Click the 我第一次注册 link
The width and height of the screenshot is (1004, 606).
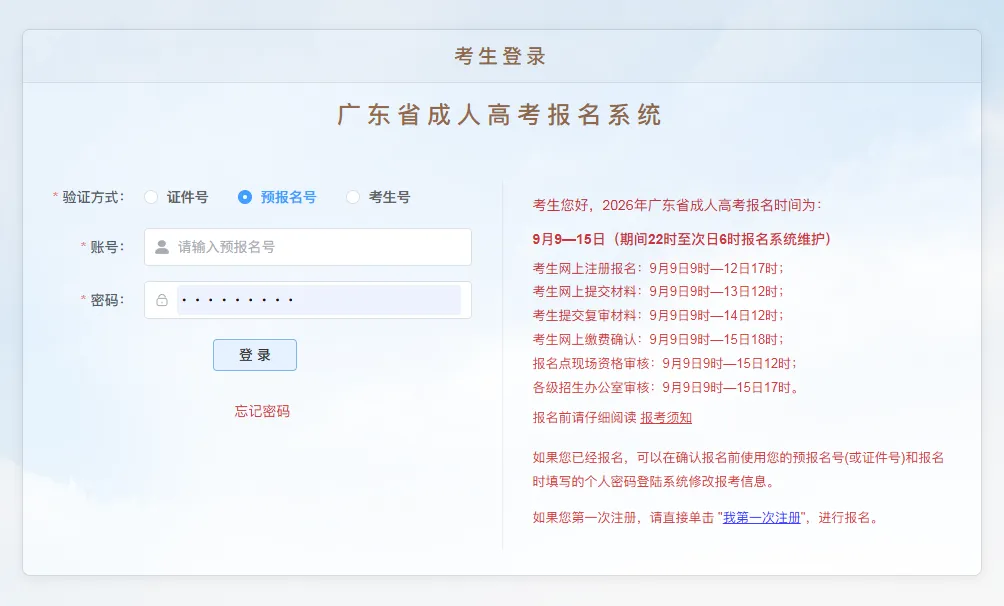tap(762, 518)
